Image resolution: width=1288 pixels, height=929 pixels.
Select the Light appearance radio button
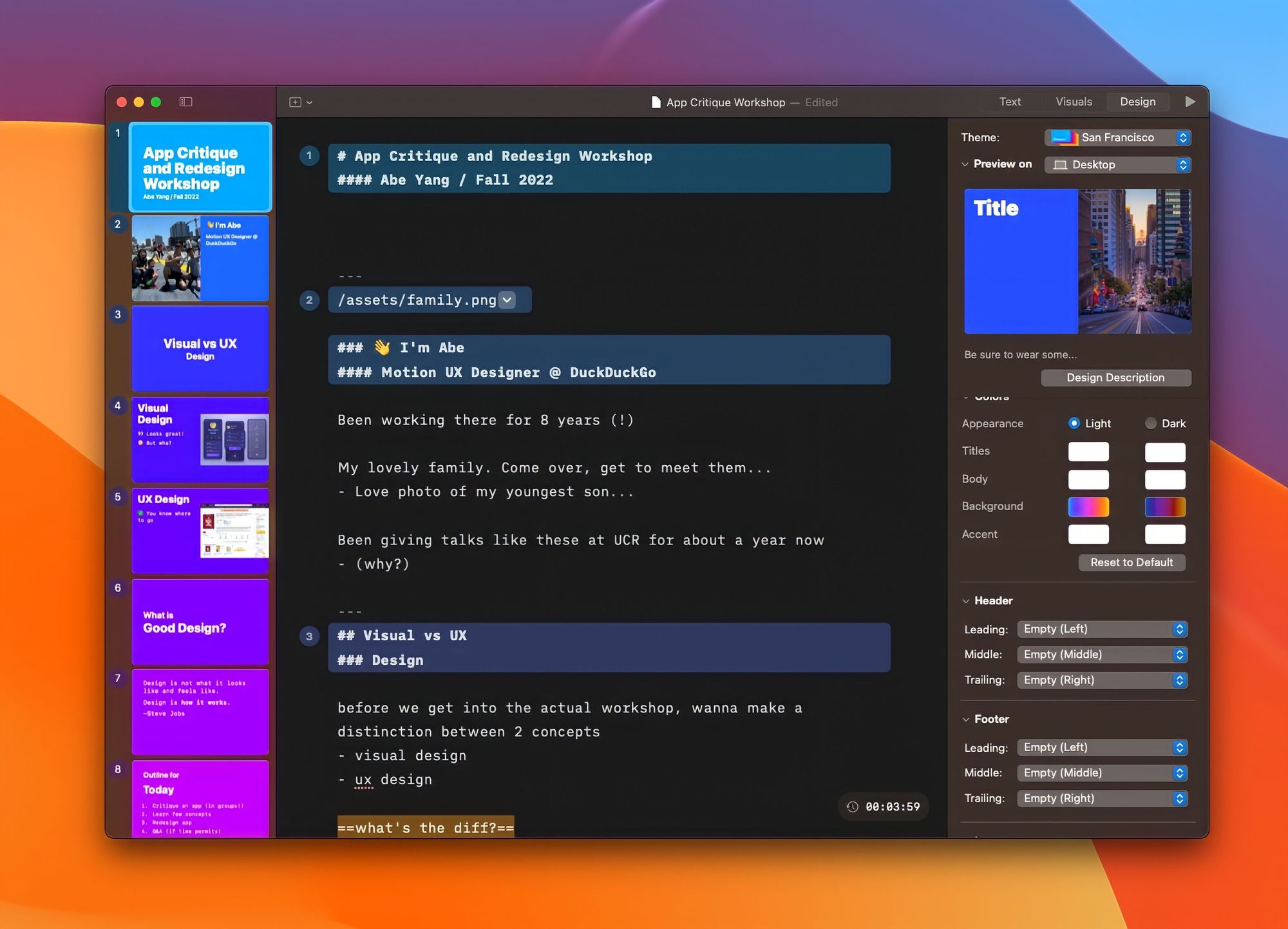[1074, 423]
